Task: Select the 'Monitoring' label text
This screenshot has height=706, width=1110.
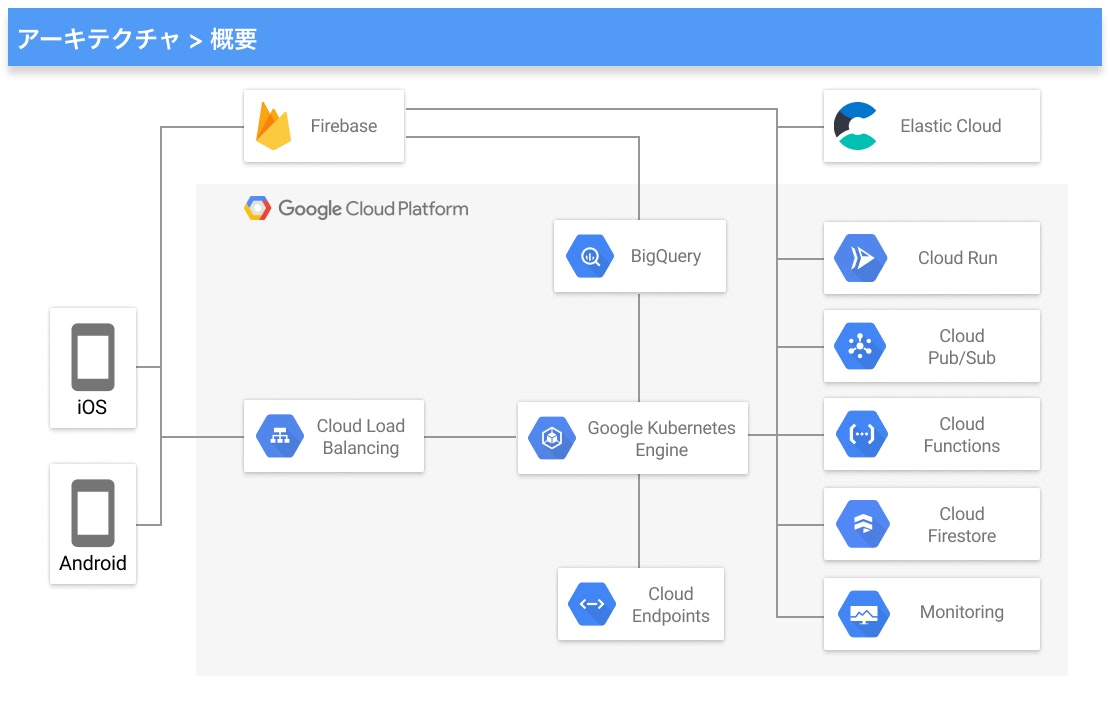Action: 962,613
